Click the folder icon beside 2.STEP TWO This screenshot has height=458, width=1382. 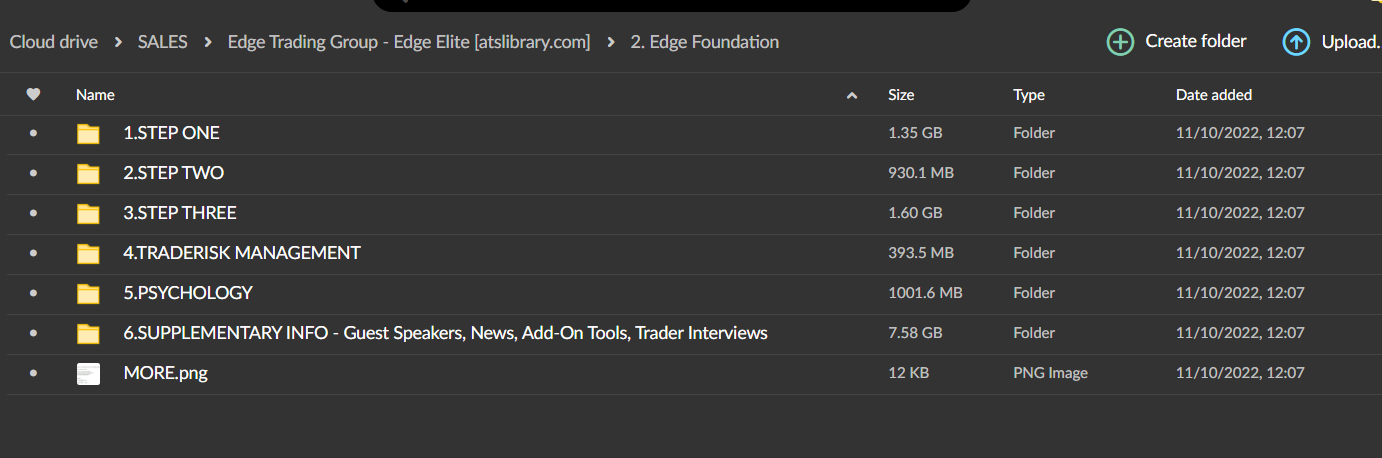[89, 174]
